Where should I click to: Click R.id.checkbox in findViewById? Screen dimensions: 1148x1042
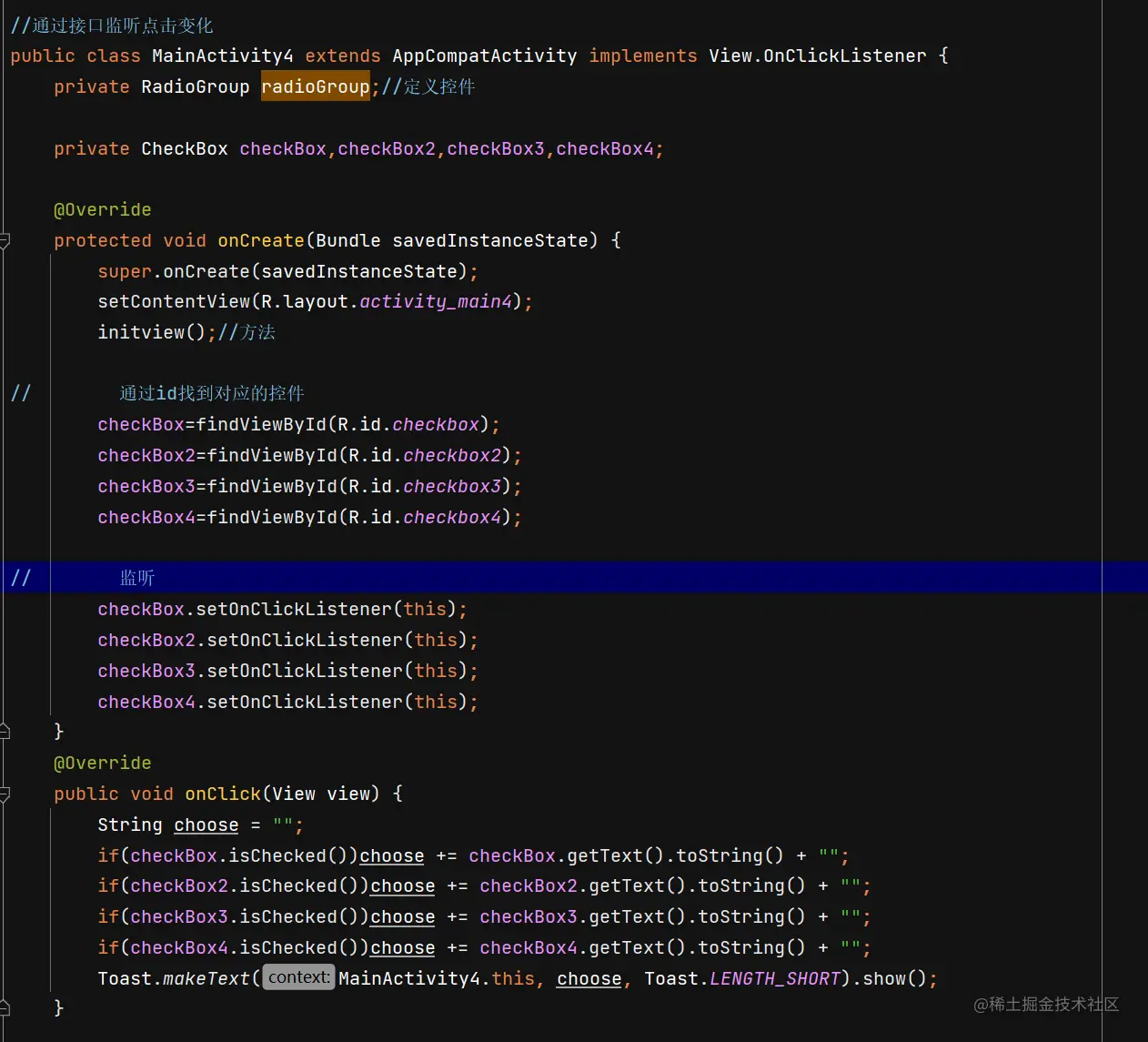408,424
